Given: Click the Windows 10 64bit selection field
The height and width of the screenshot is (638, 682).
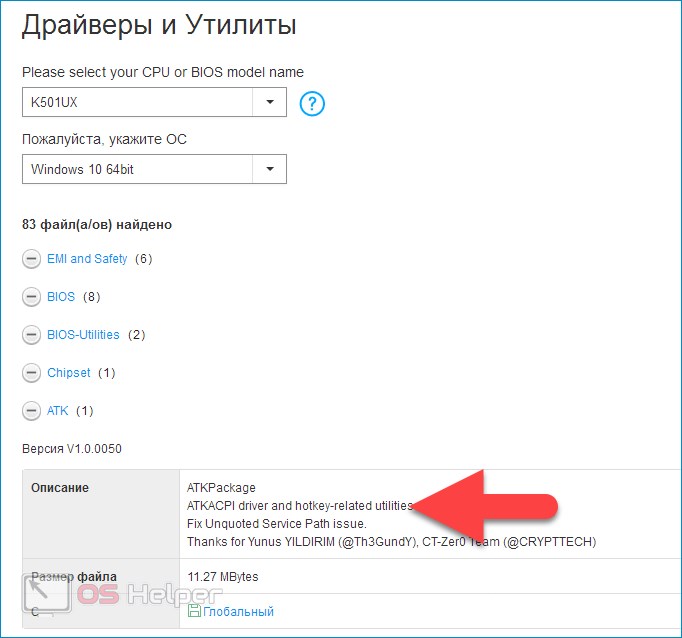Looking at the screenshot, I should (x=137, y=169).
